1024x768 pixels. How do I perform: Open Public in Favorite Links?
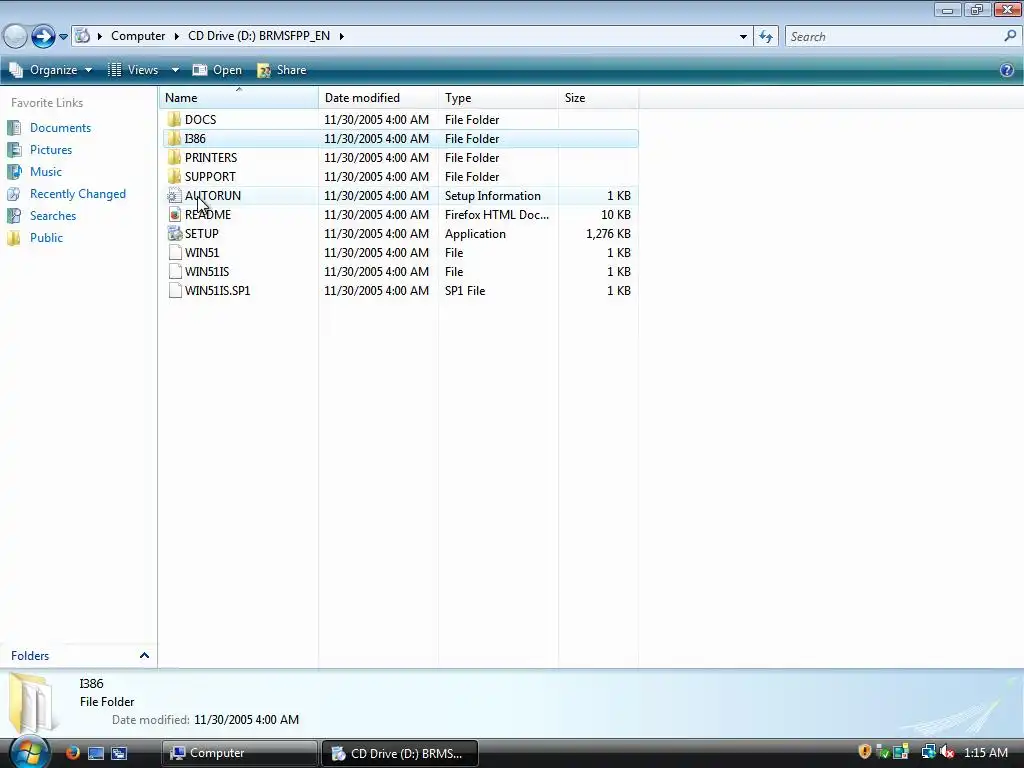(46, 238)
